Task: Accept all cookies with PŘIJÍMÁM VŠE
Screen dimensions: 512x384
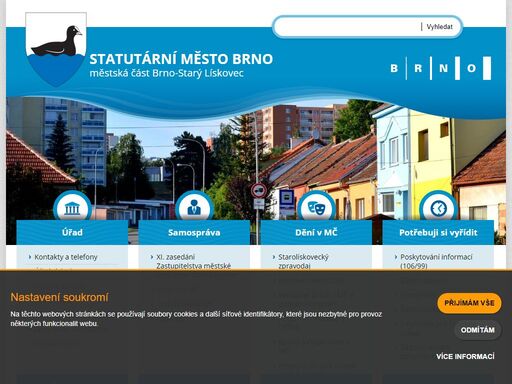Action: click(x=469, y=303)
